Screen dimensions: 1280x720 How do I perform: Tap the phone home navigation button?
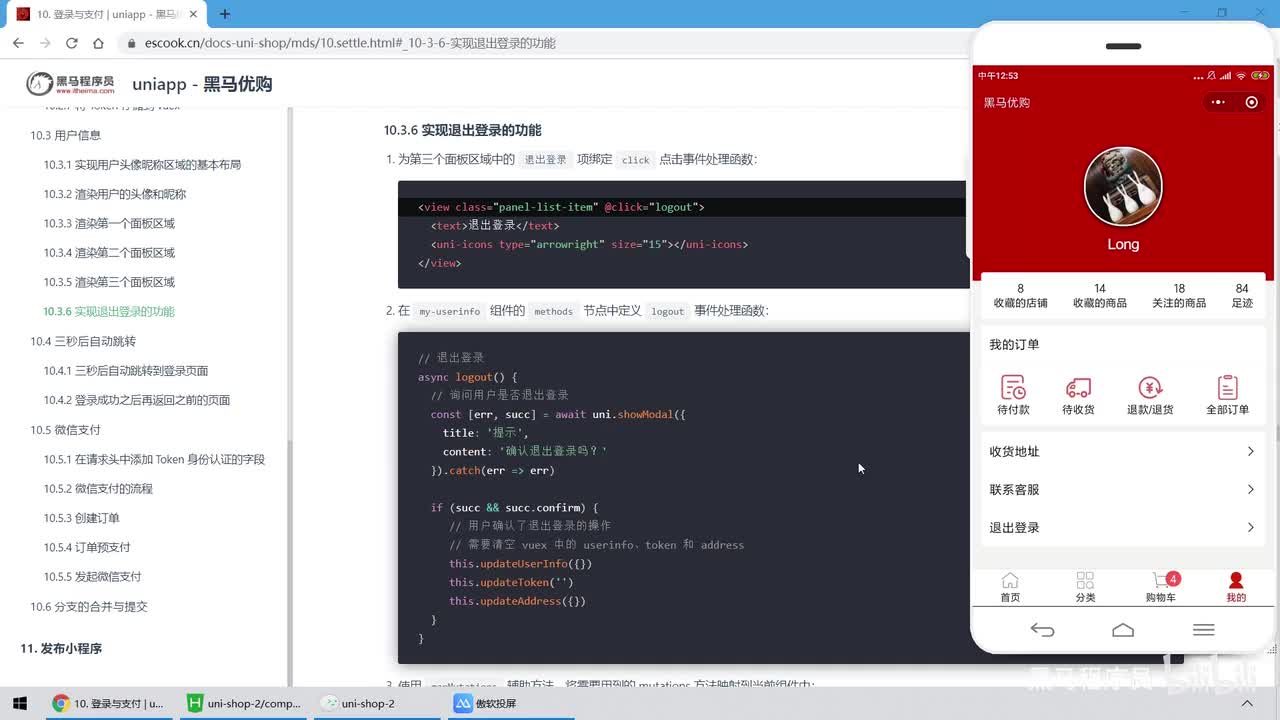point(1123,630)
